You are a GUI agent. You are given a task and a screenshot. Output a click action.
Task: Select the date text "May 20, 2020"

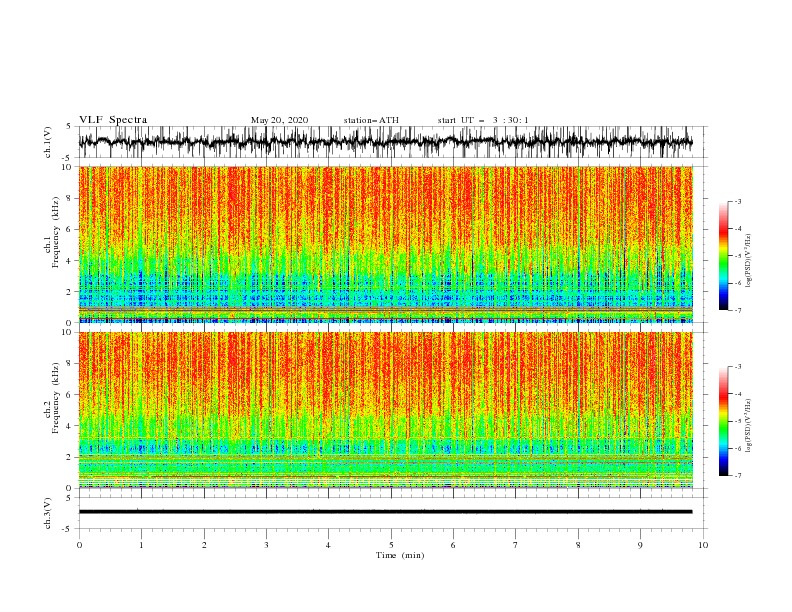pos(279,120)
